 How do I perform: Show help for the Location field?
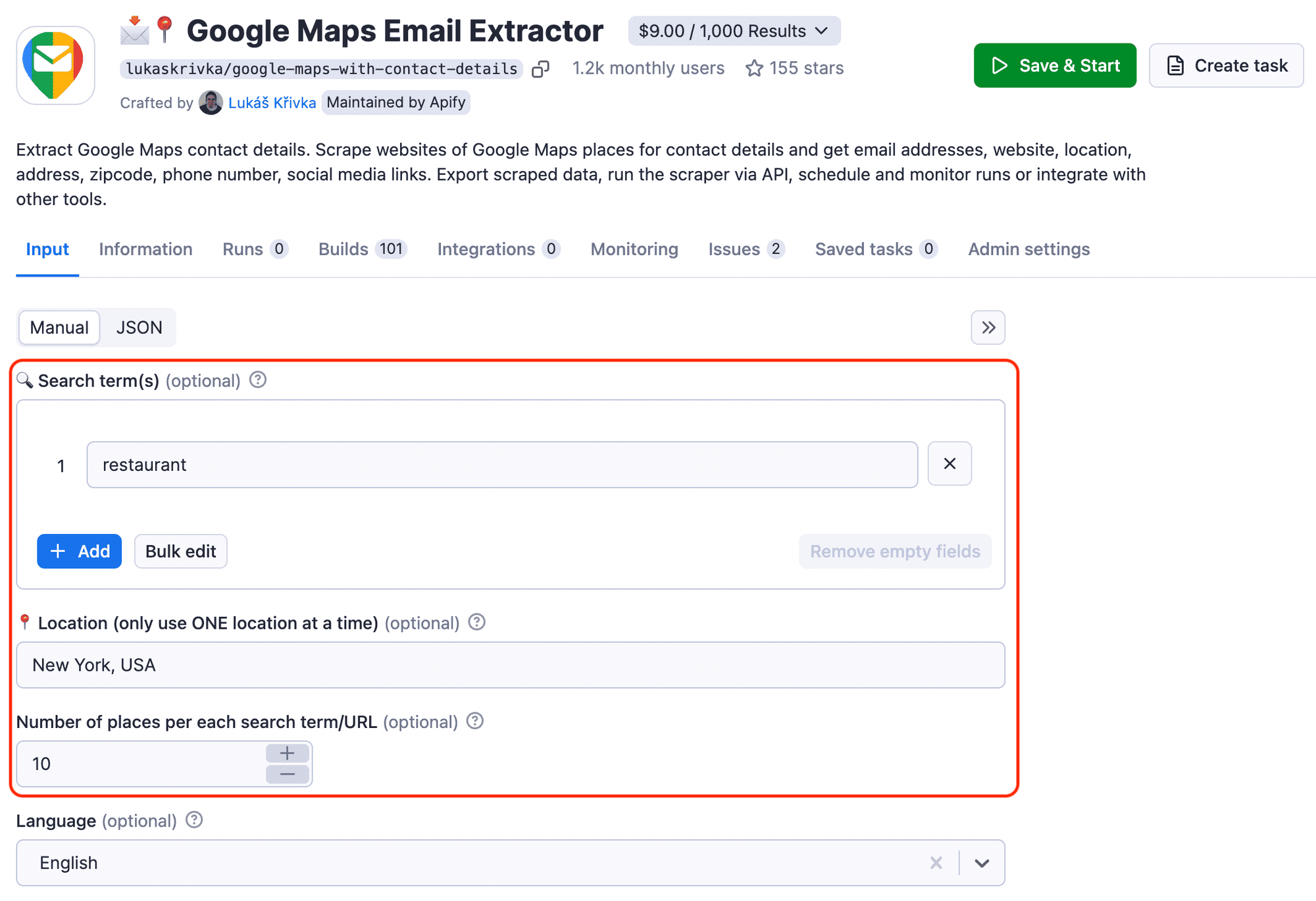pos(477,622)
